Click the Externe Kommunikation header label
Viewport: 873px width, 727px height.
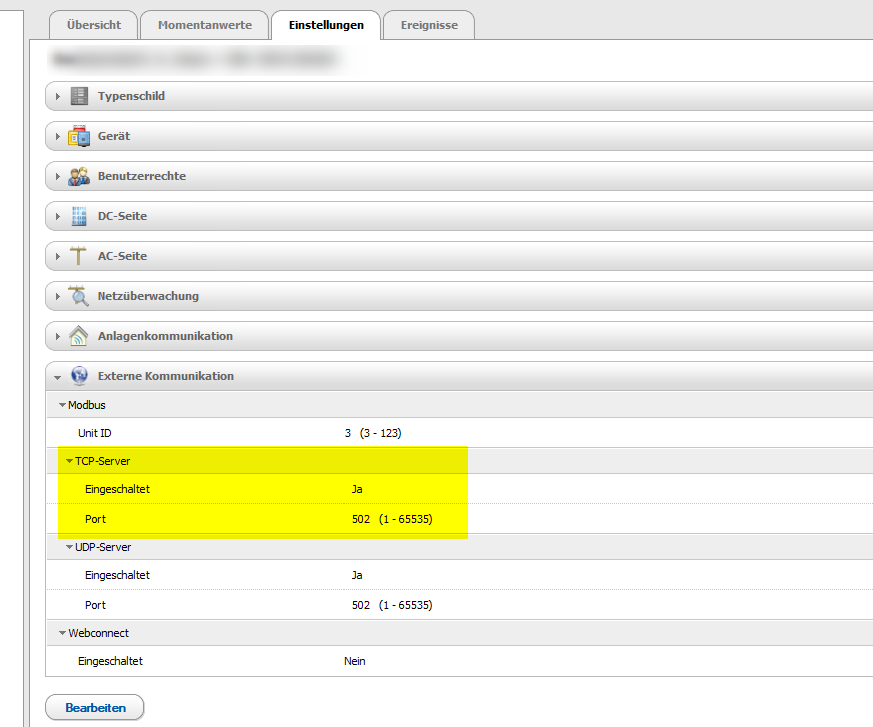pos(166,376)
